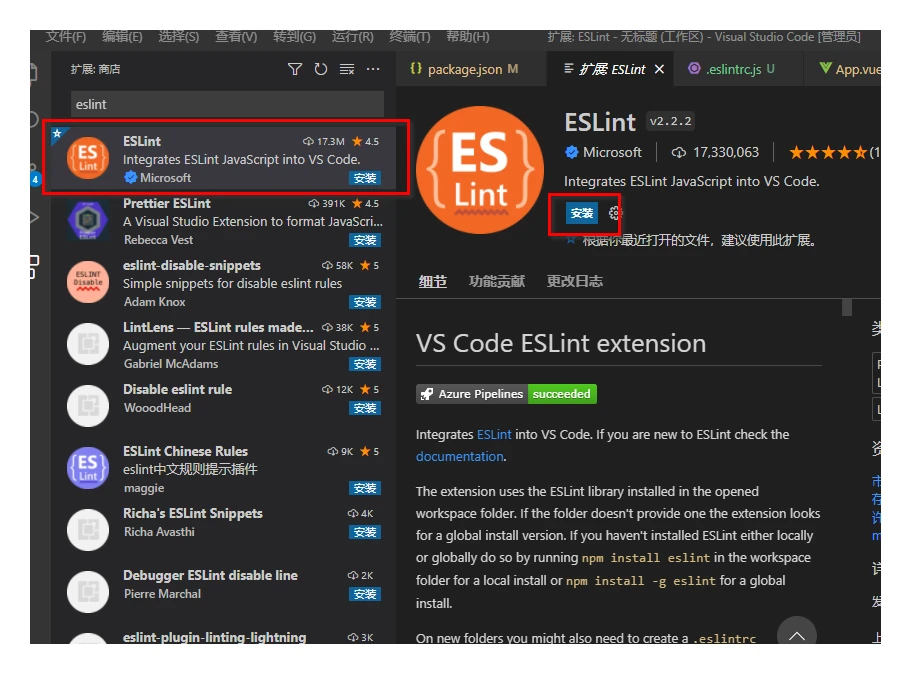The width and height of the screenshot is (911, 674).
Task: Open the ESLint extension manage gear dropdown
Action: pyautogui.click(x=615, y=213)
